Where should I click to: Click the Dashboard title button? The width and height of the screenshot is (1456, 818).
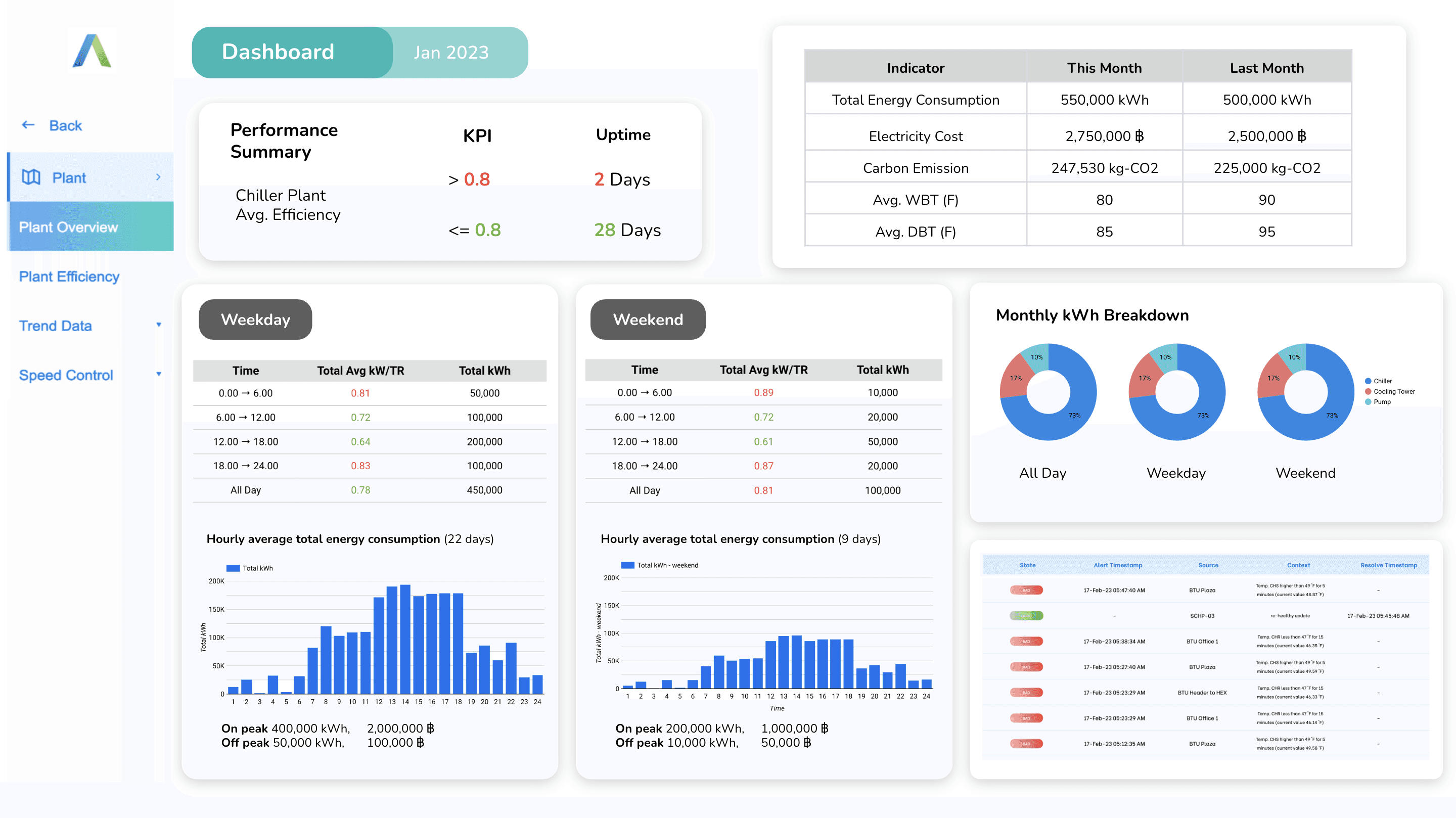(x=292, y=52)
